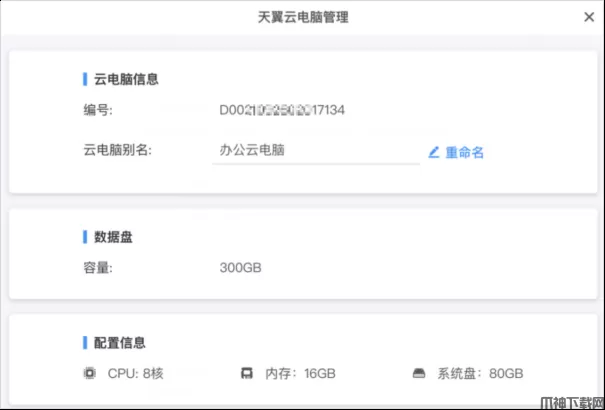Viewport: 605px width, 410px height.
Task: Click the 重命名 rename link
Action: click(465, 152)
